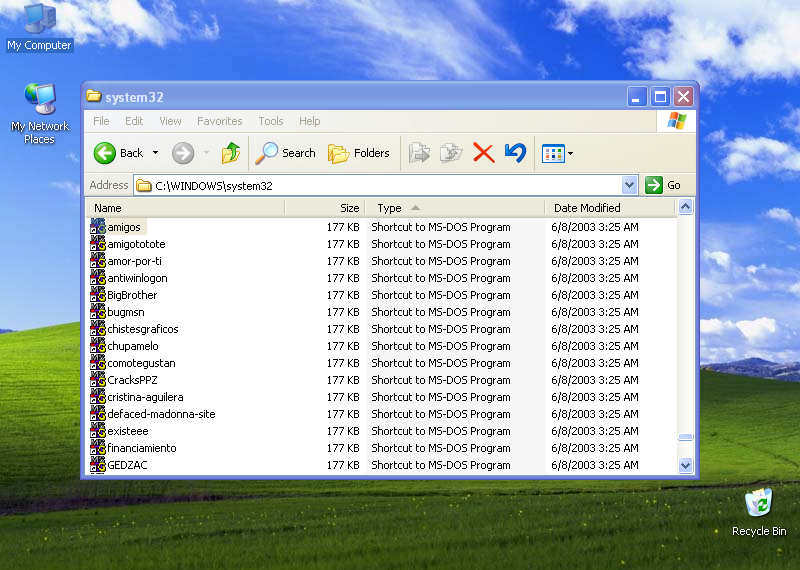This screenshot has height=570, width=800.
Task: Select the amigos file icon
Action: coord(98,227)
